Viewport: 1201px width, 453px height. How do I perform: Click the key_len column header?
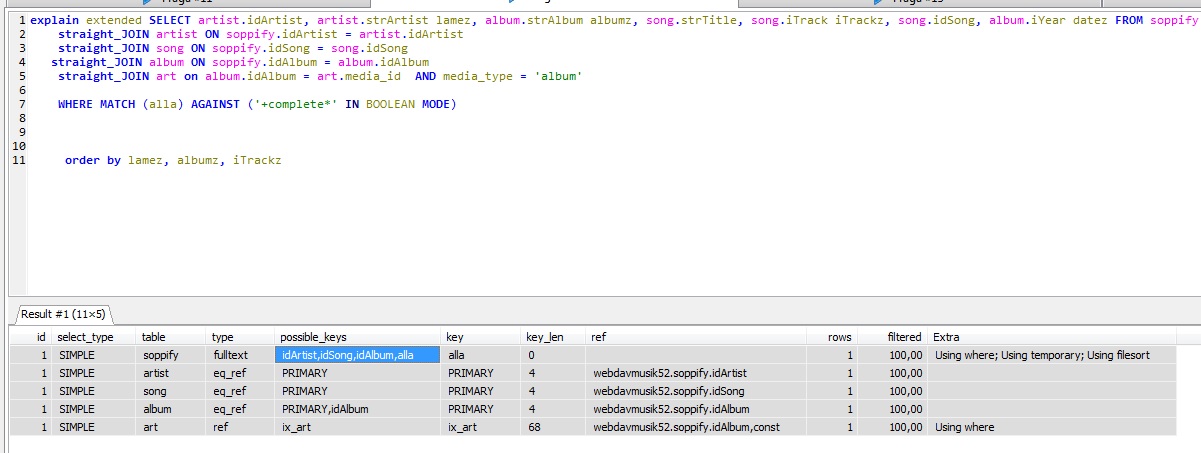(x=552, y=337)
